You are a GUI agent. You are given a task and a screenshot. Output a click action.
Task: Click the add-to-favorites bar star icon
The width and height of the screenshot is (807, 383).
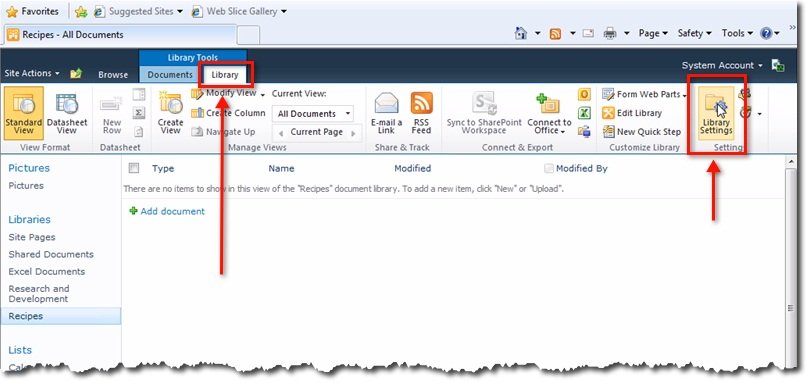[81, 11]
